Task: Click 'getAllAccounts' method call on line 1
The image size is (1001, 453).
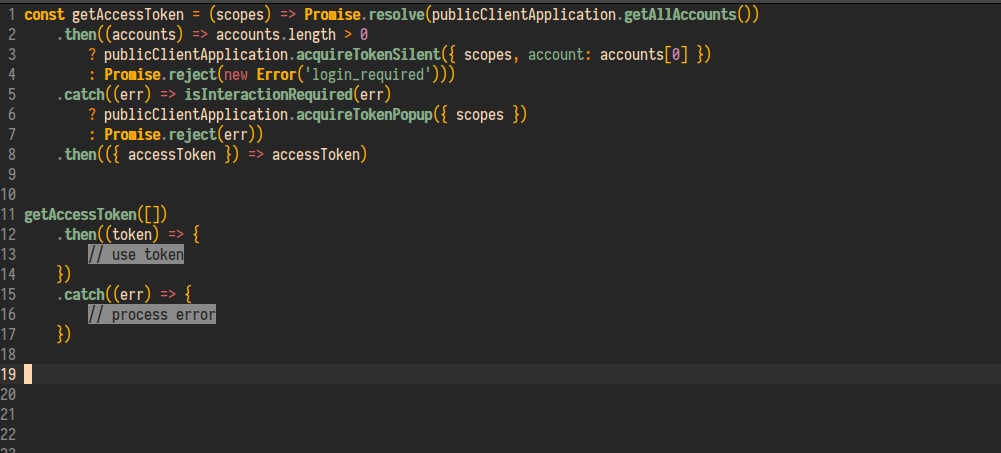Action: 680,15
